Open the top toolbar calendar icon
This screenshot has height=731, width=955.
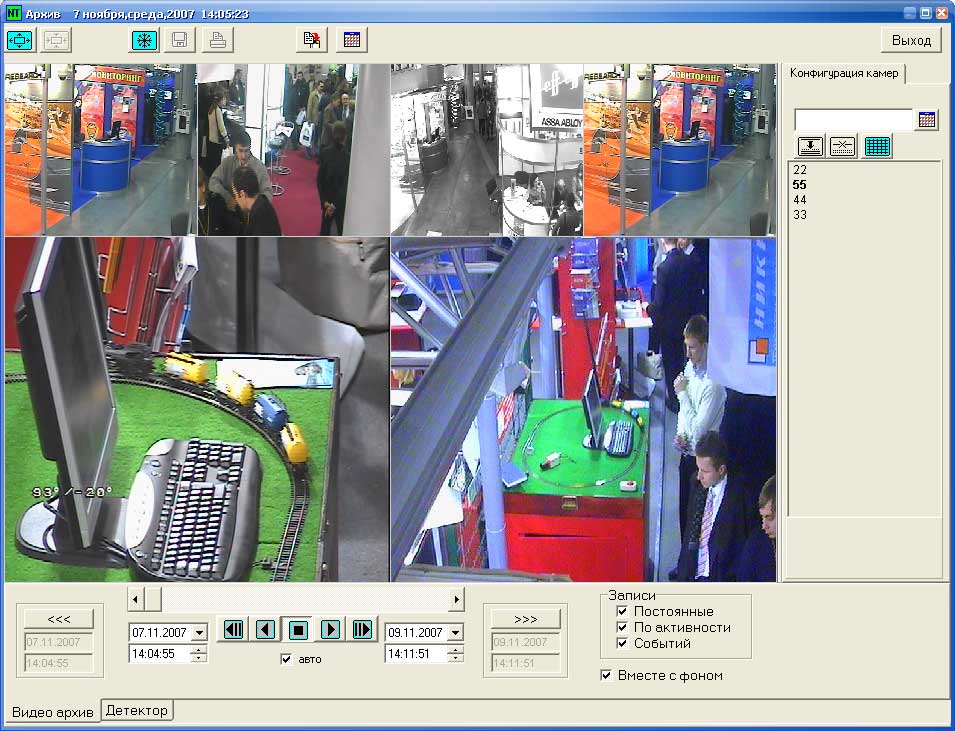(x=351, y=40)
